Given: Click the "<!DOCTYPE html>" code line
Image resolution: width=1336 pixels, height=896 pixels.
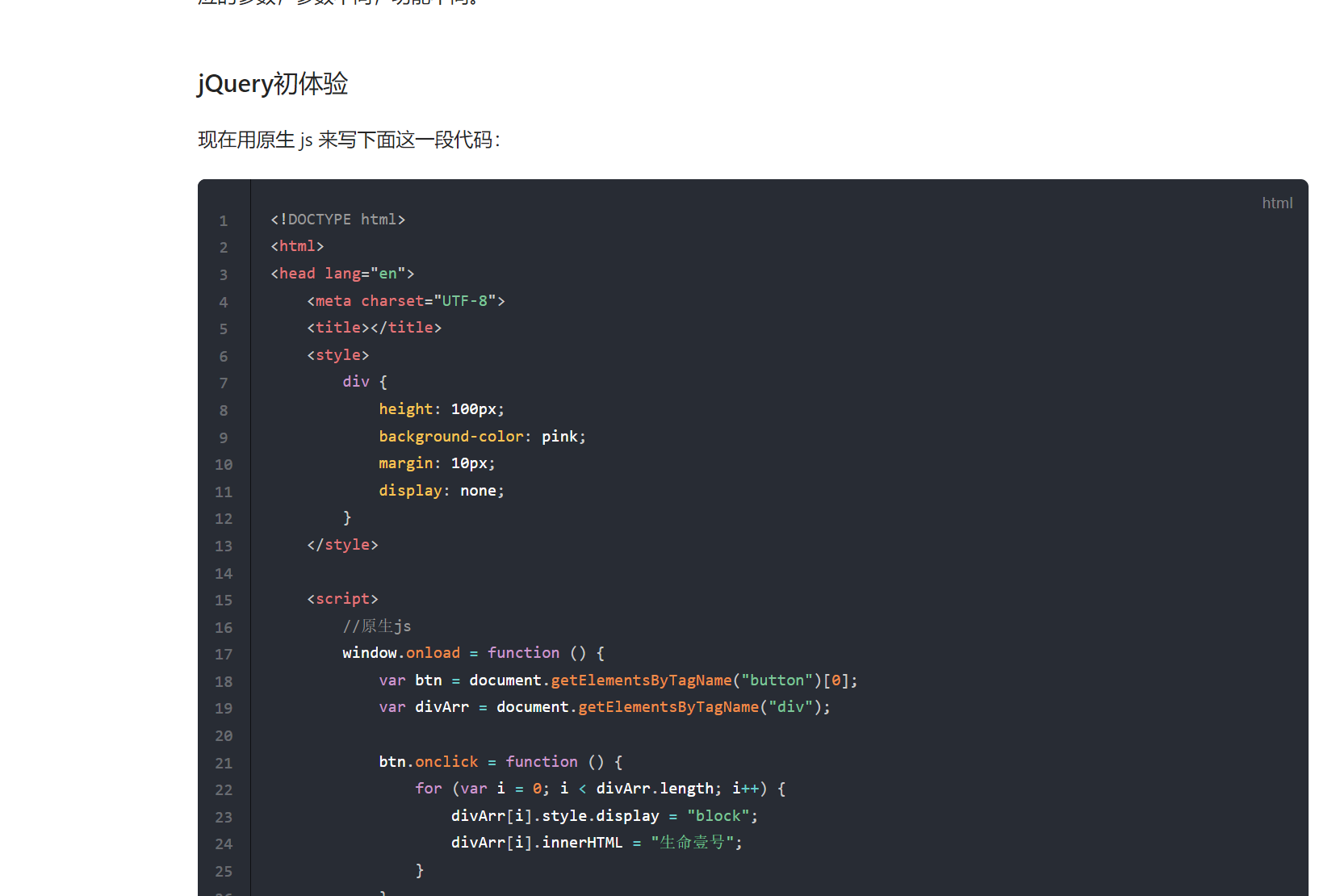Looking at the screenshot, I should pyautogui.click(x=337, y=219).
